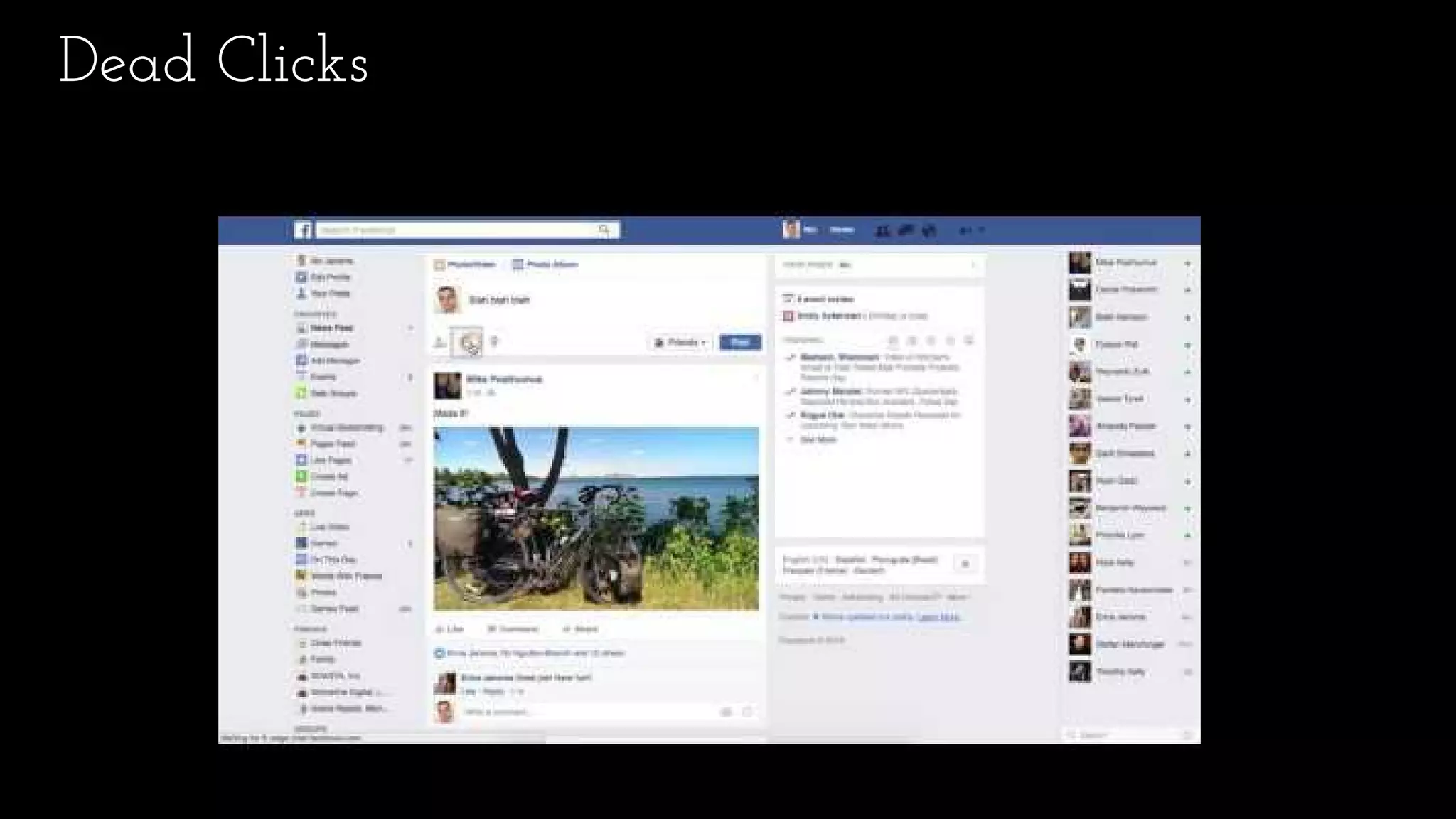Open the friend requests icon in the top bar
The height and width of the screenshot is (819, 1456).
(882, 230)
